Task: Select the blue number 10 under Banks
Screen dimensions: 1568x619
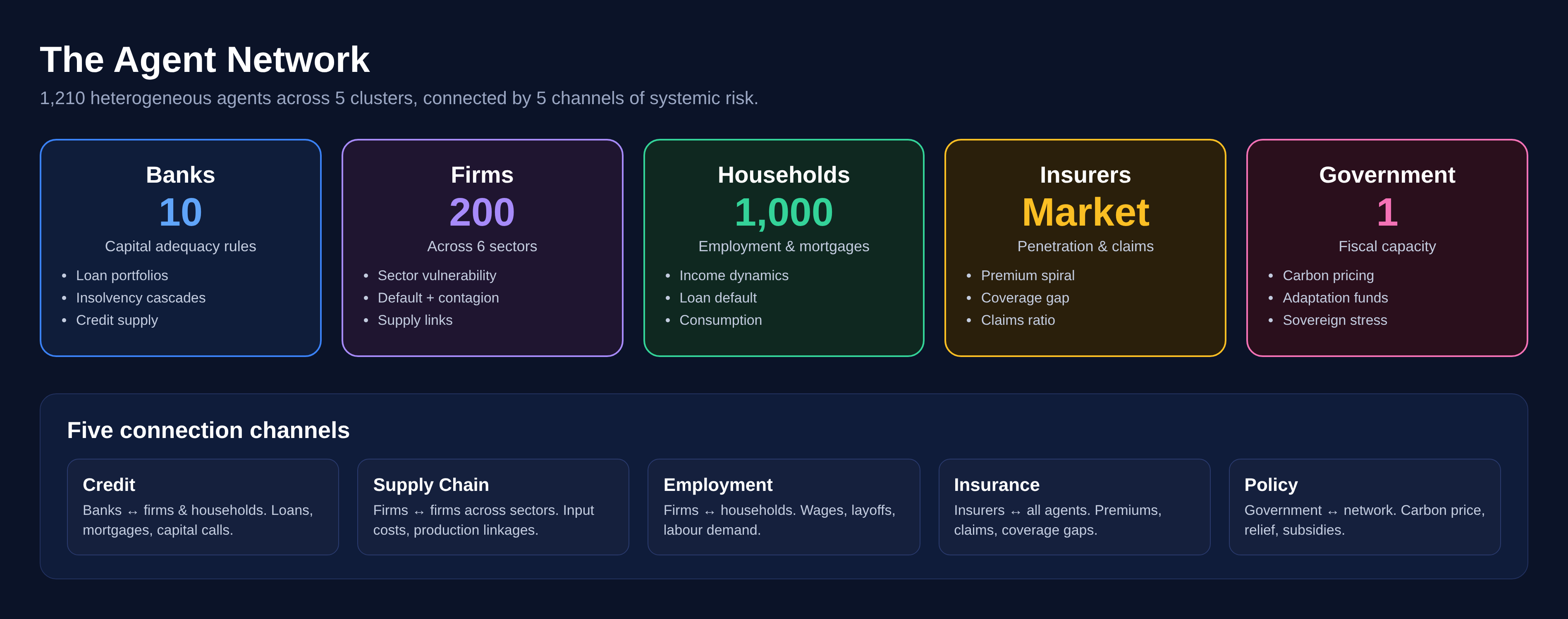Action: pyautogui.click(x=180, y=212)
